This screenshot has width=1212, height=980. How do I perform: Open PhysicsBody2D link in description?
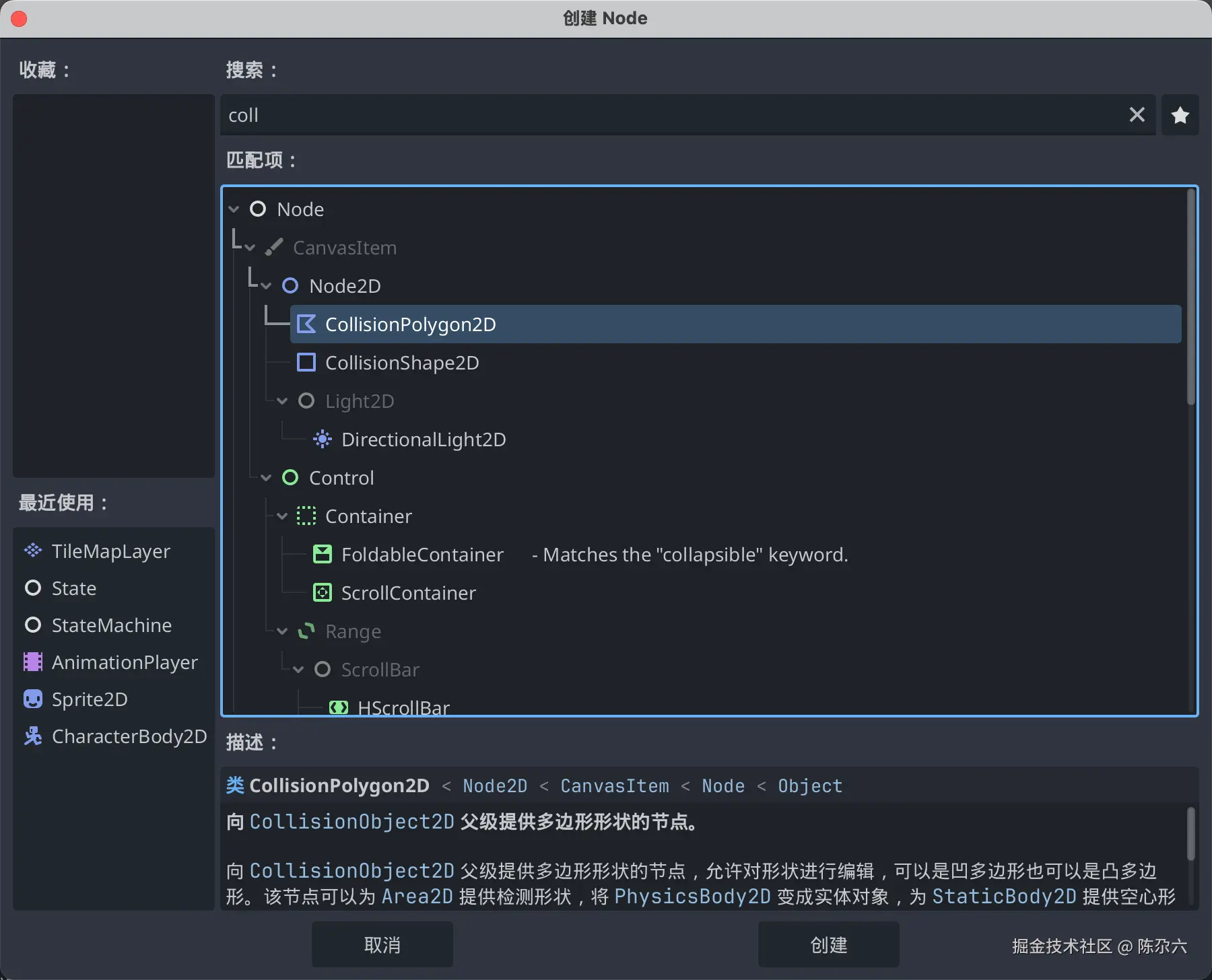click(692, 897)
